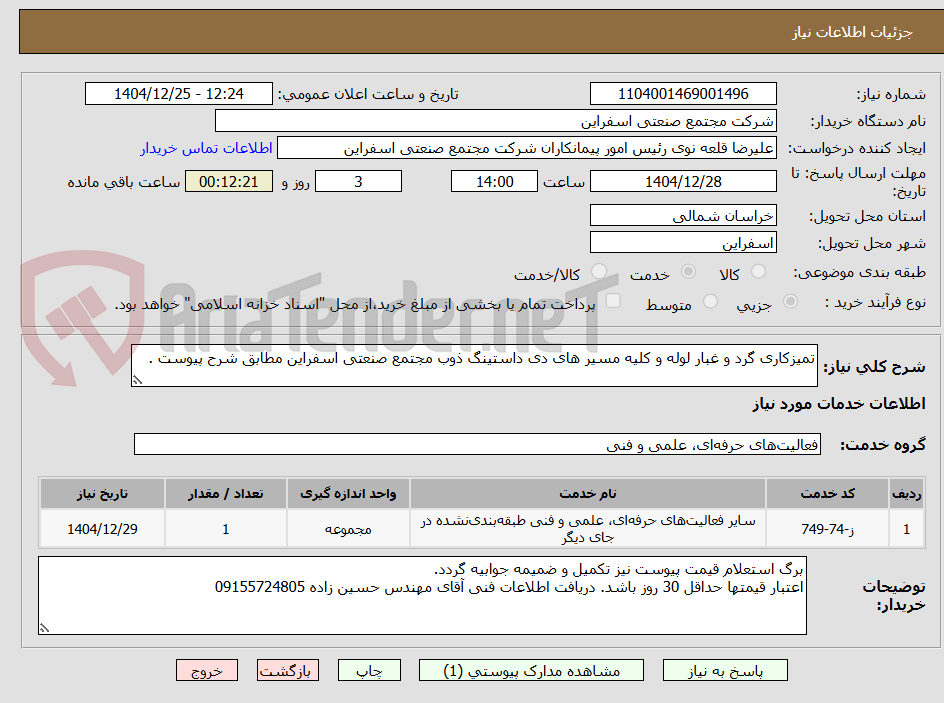Click the کد خدمت column header
Viewport: 944px width, 703px height.
tap(827, 494)
